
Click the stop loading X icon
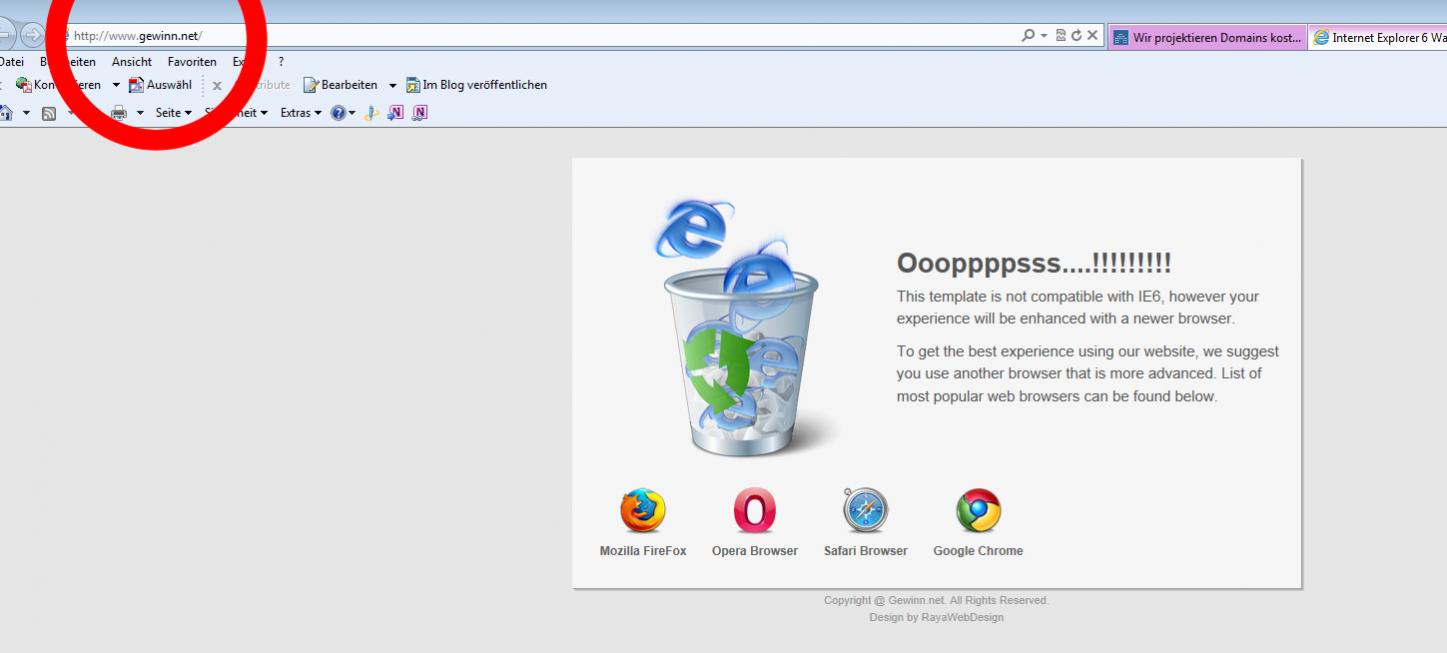click(1092, 36)
